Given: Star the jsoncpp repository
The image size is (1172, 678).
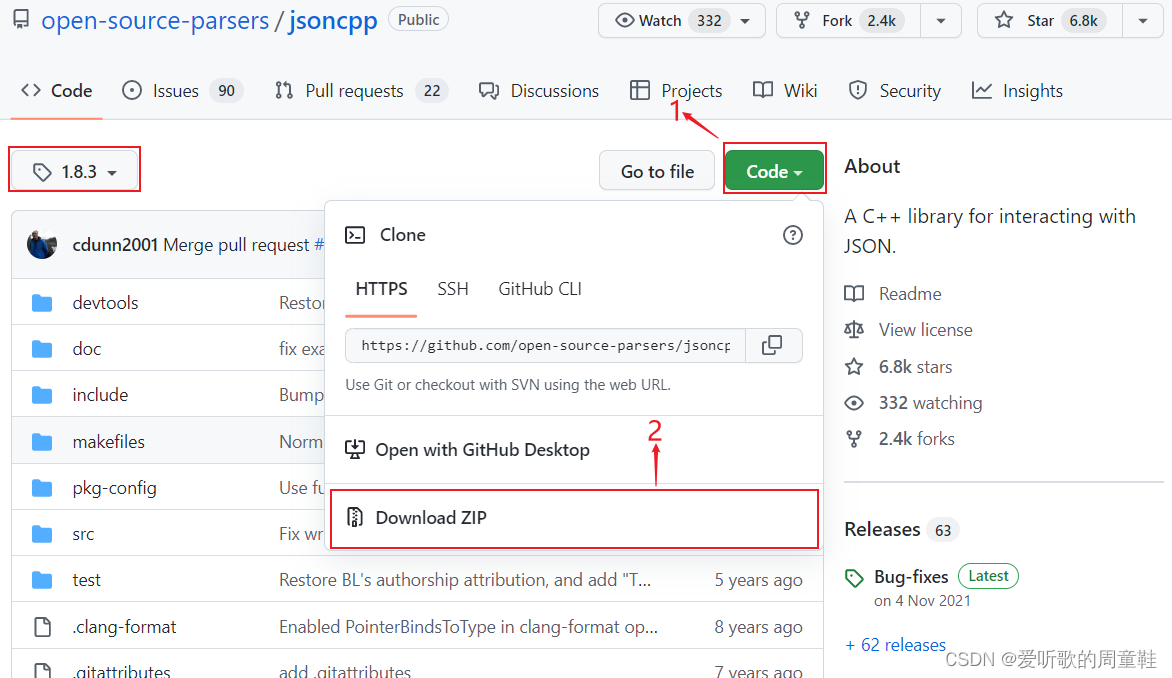Looking at the screenshot, I should click(1049, 20).
